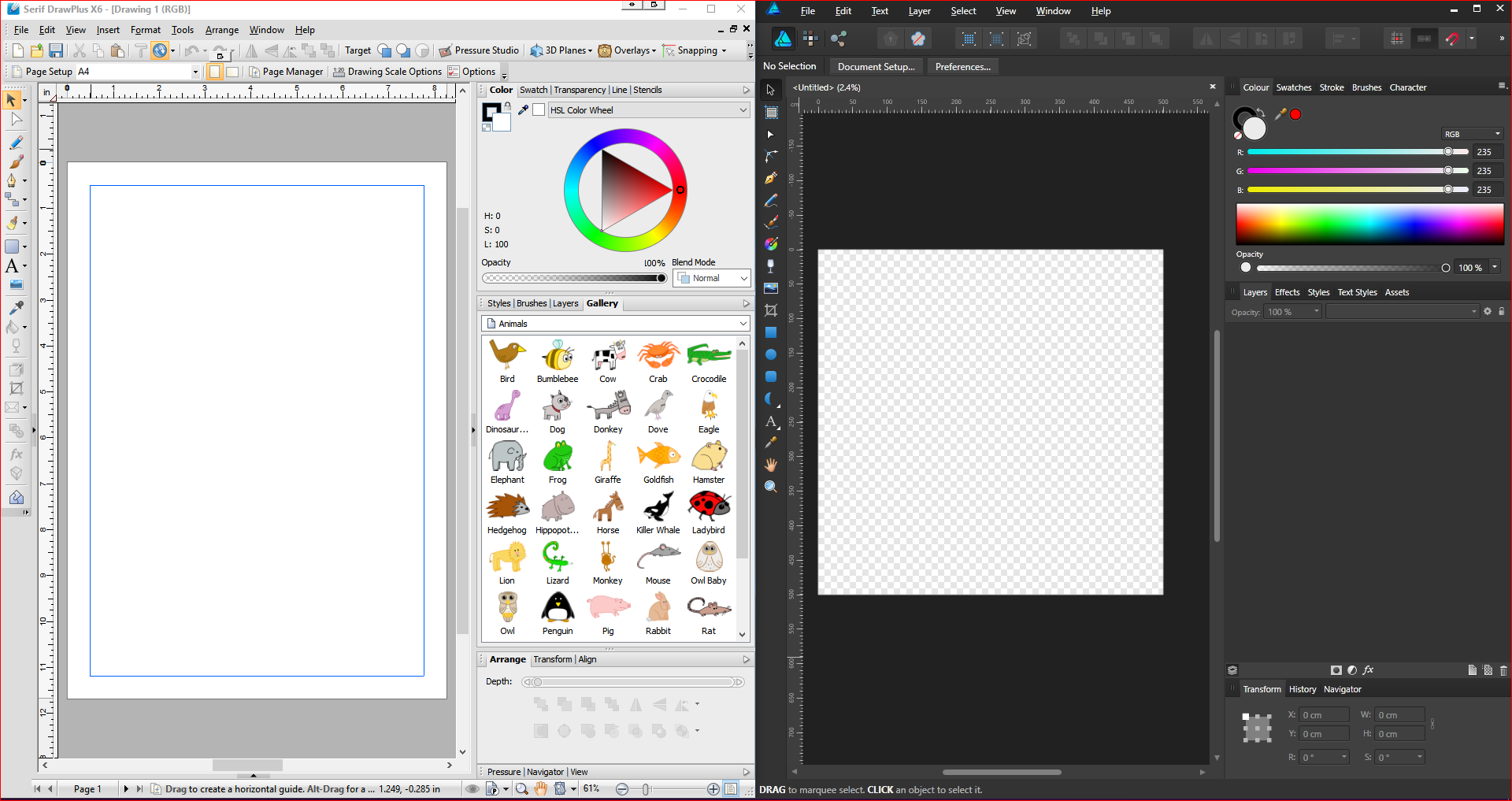Viewport: 1512px width, 801px height.
Task: Select the Vector Crop tool
Action: tap(769, 310)
